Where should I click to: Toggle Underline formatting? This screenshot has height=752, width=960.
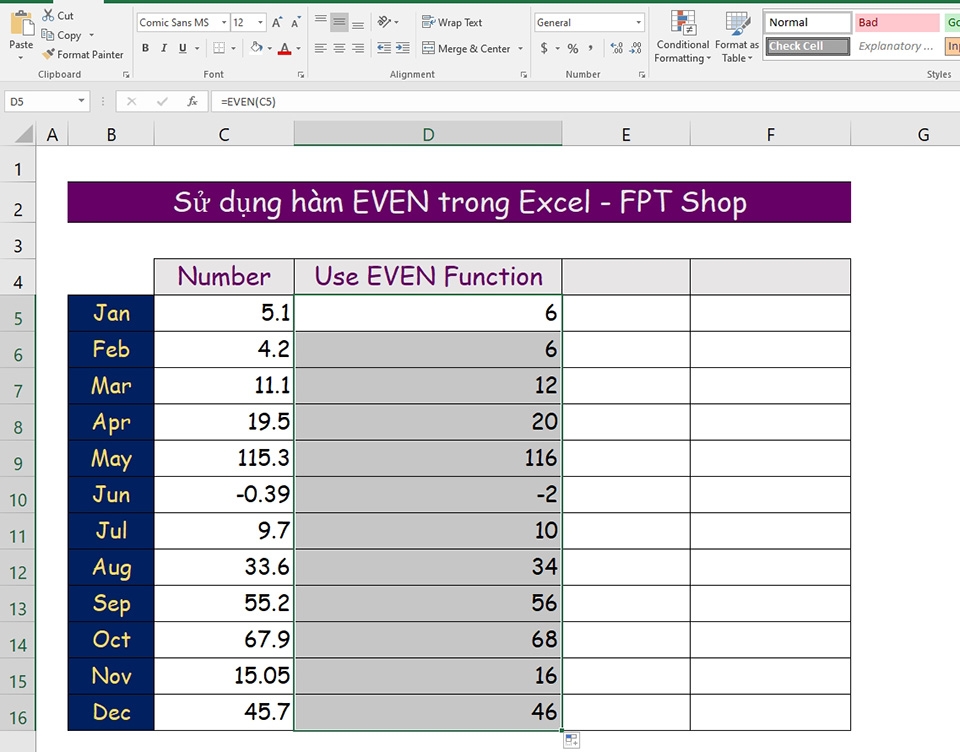(182, 48)
